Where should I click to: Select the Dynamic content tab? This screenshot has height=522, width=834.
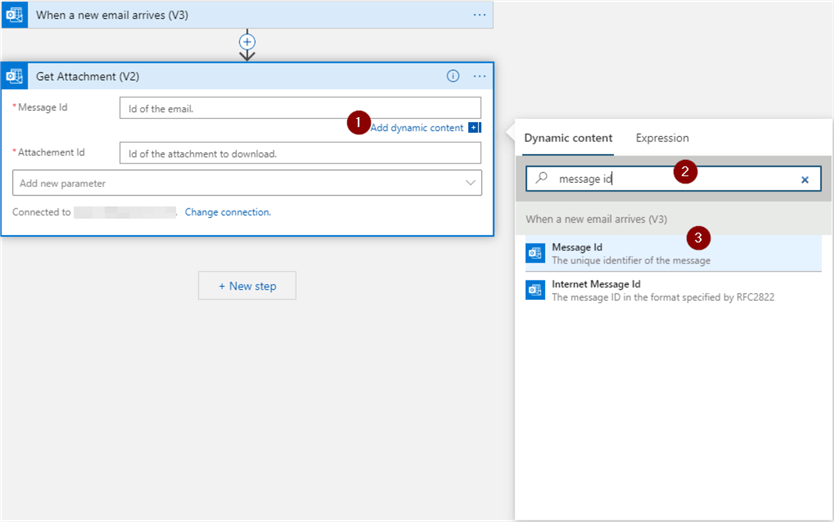pos(568,138)
